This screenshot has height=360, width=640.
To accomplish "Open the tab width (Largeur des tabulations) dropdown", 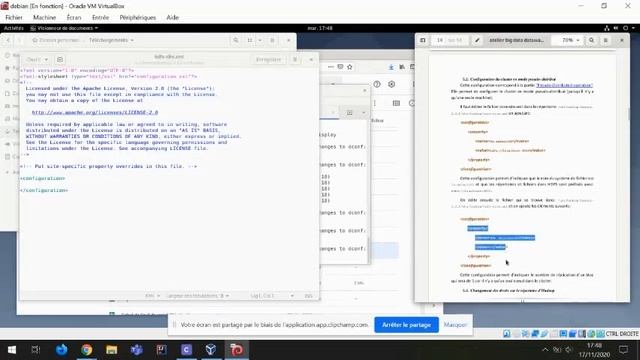I will pos(198,296).
